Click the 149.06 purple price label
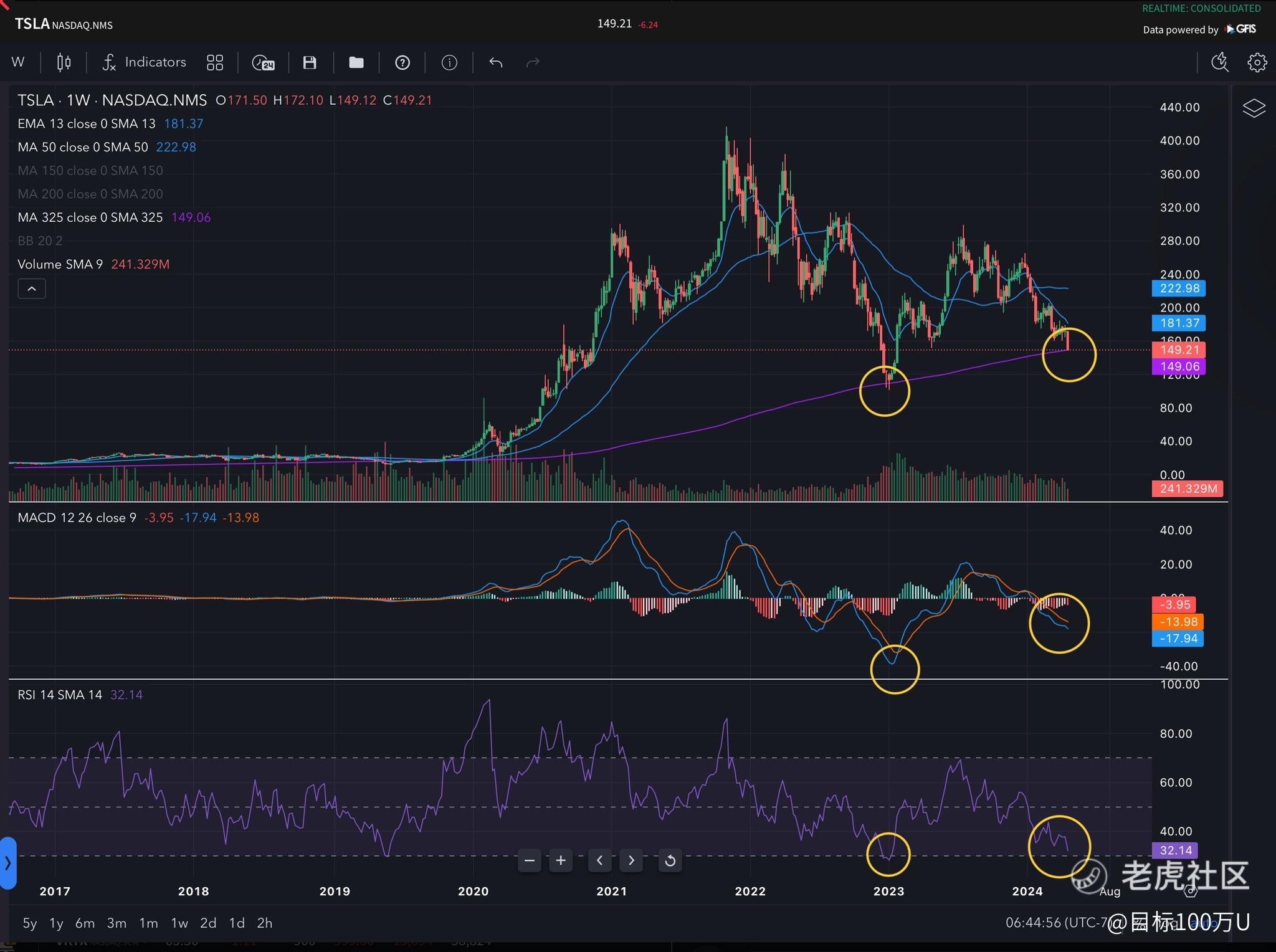The image size is (1276, 952). [1179, 366]
